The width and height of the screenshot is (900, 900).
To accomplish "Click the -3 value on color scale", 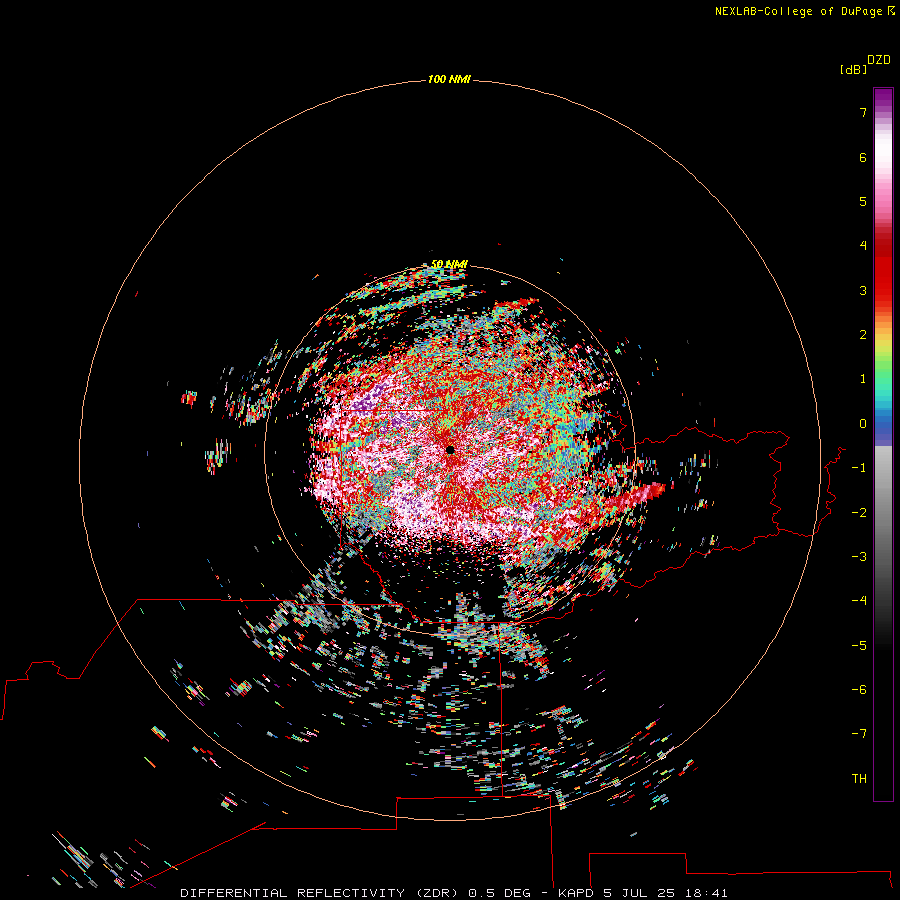I will click(859, 557).
